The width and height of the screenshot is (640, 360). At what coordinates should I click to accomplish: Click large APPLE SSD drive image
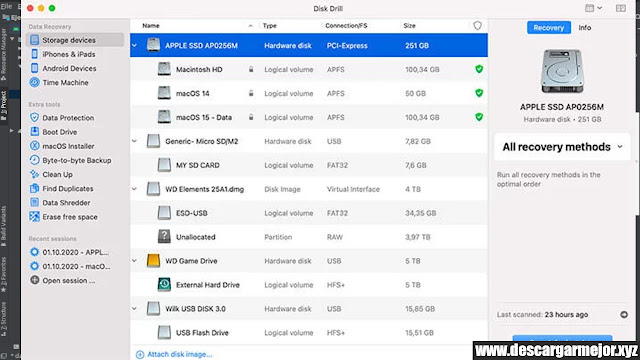(562, 71)
